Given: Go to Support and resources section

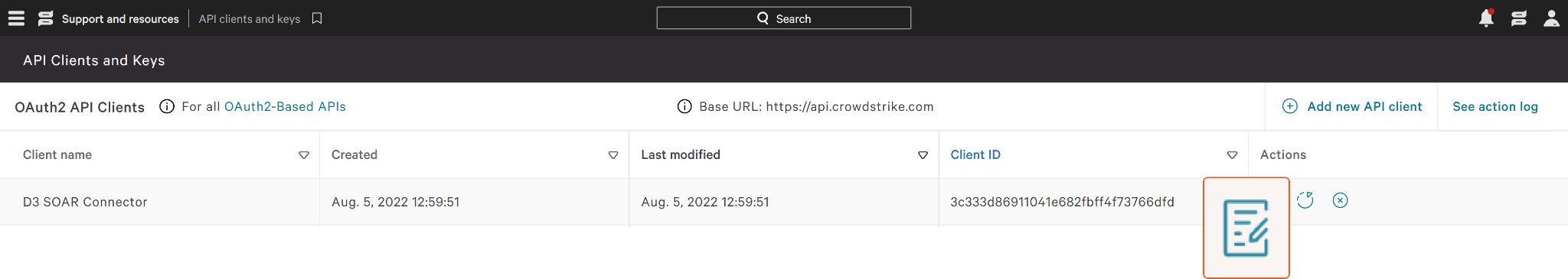Looking at the screenshot, I should pyautogui.click(x=120, y=19).
